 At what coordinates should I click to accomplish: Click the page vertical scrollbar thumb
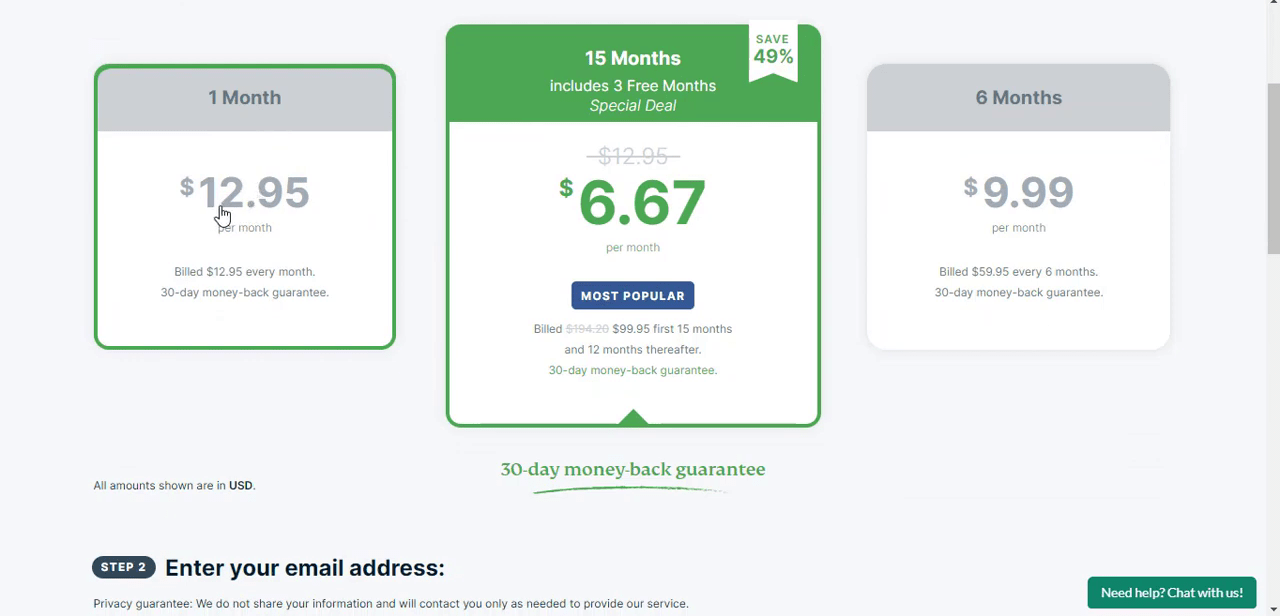1273,168
